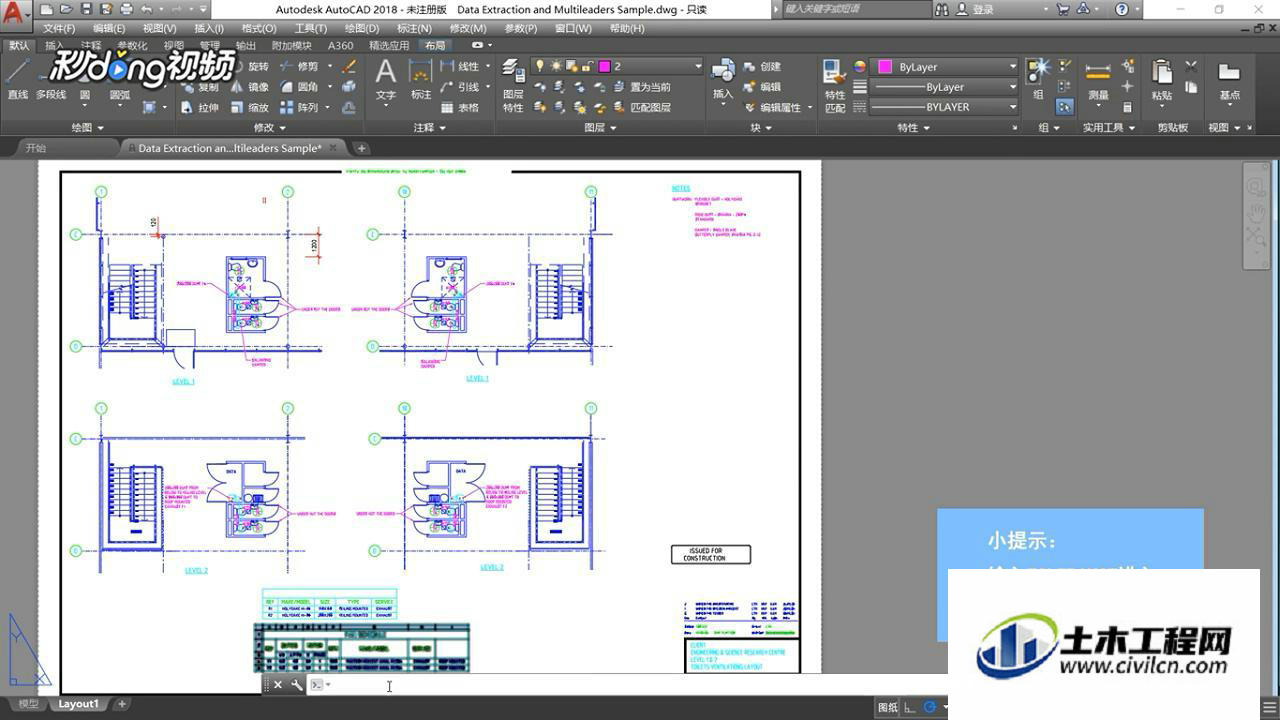
Task: Click the magenta layer color swatch
Action: point(604,66)
